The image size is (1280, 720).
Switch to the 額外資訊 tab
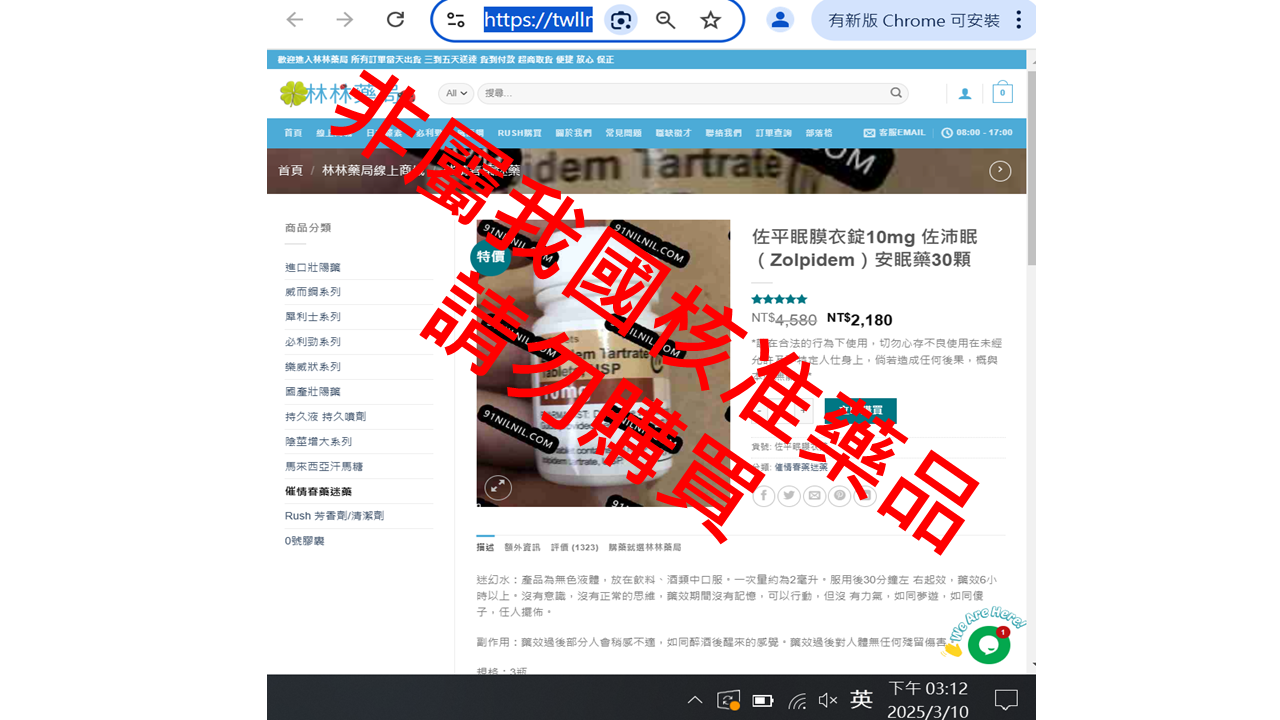[522, 547]
